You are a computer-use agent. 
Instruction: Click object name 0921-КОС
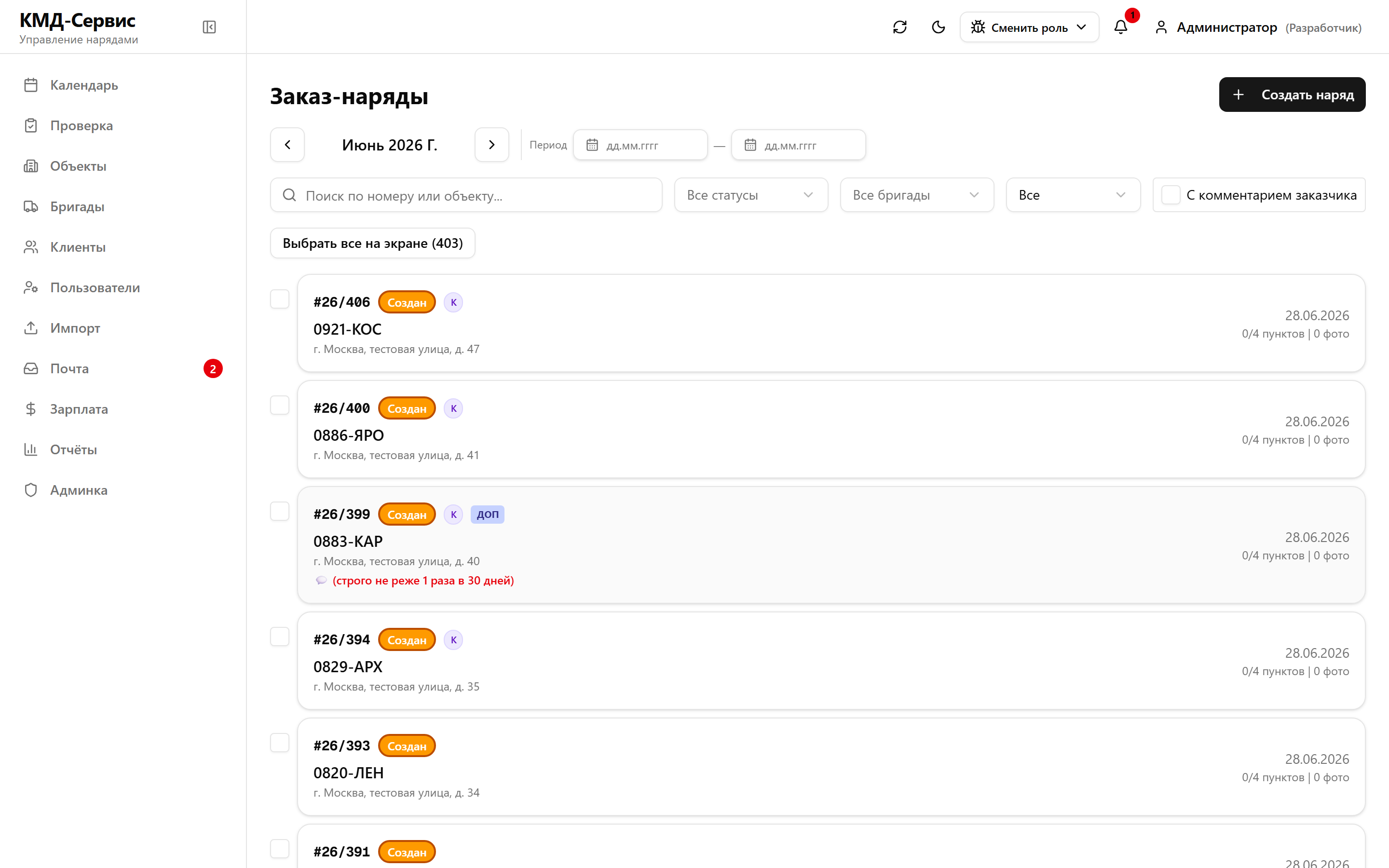(347, 329)
